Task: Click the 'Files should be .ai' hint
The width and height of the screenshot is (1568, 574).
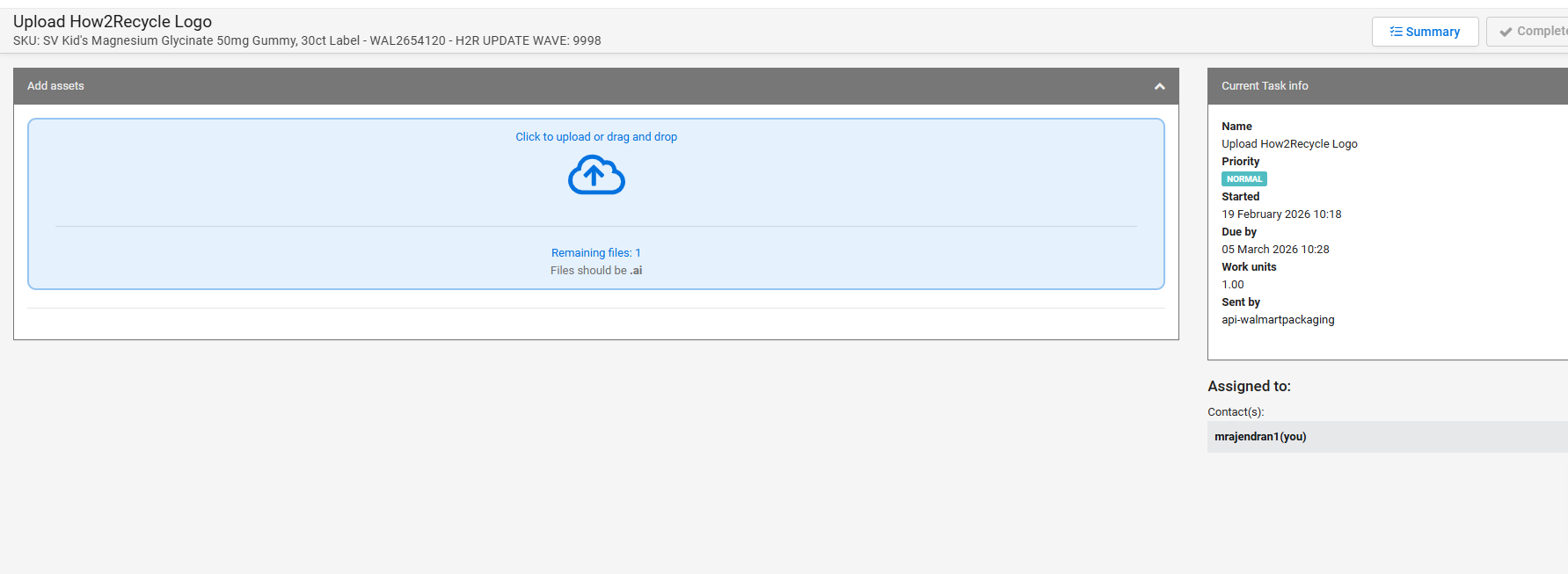Action: pyautogui.click(x=596, y=271)
